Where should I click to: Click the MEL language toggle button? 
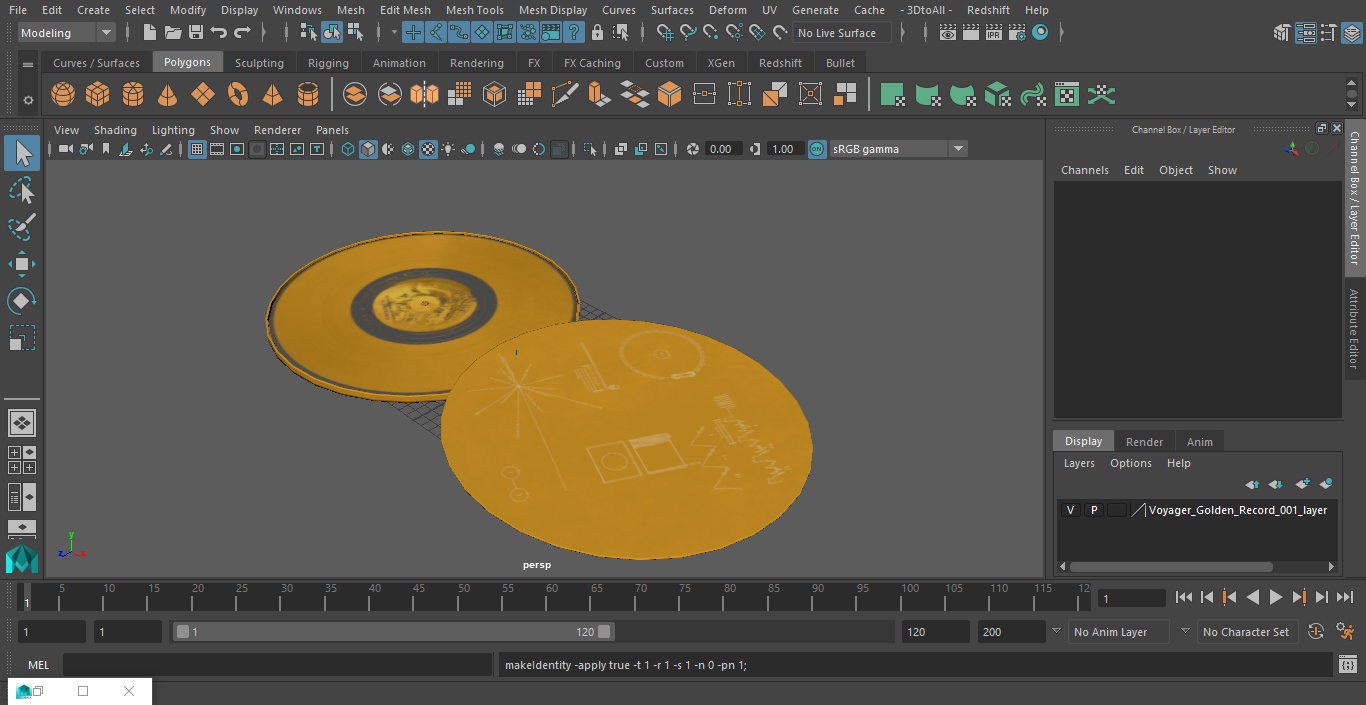pos(38,665)
